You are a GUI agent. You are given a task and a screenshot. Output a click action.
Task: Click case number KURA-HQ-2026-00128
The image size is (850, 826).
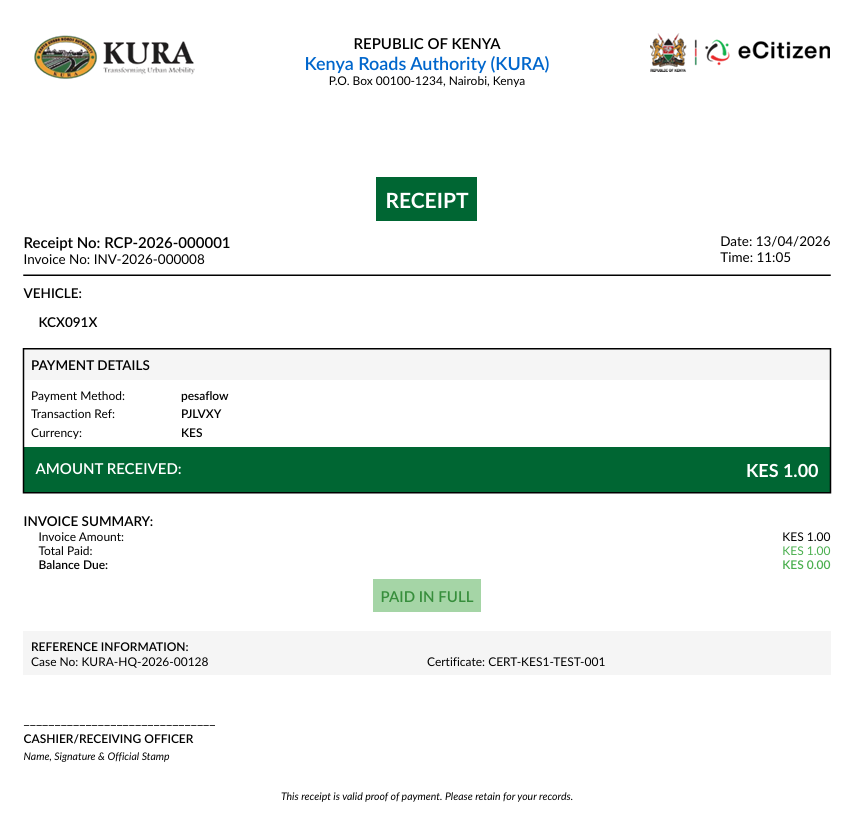click(145, 662)
